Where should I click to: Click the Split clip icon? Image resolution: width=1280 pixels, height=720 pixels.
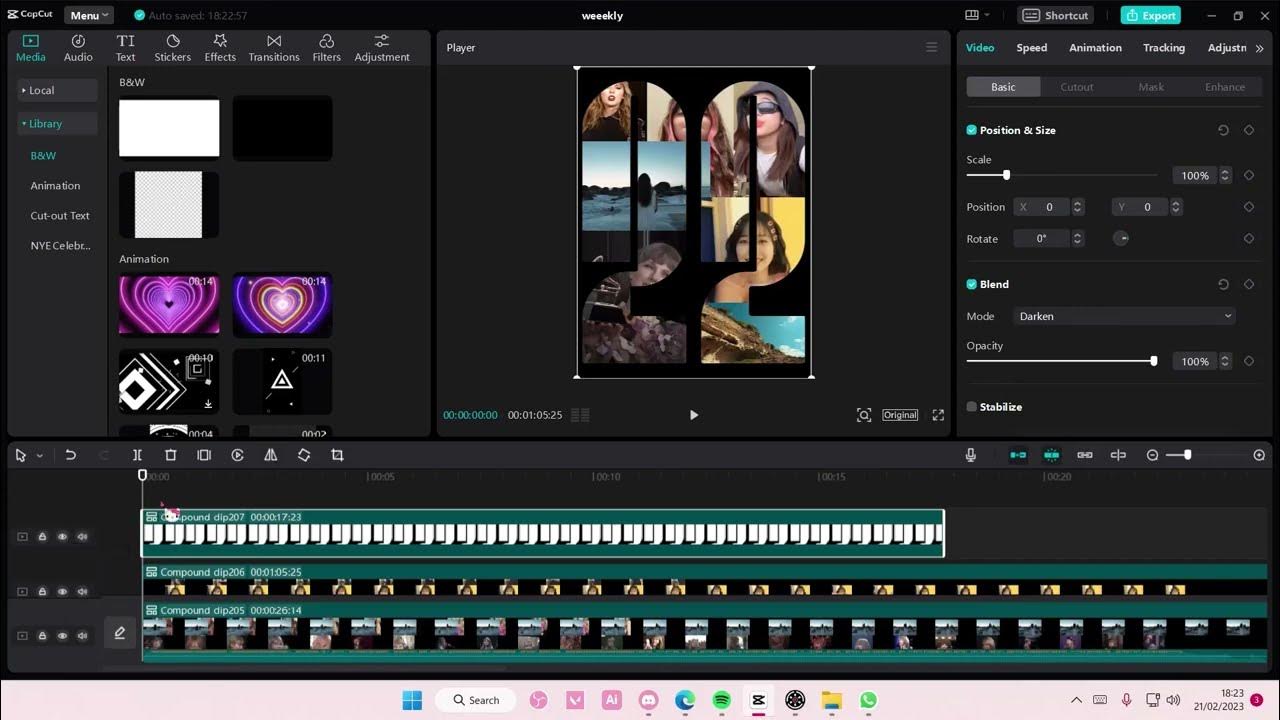[x=138, y=455]
